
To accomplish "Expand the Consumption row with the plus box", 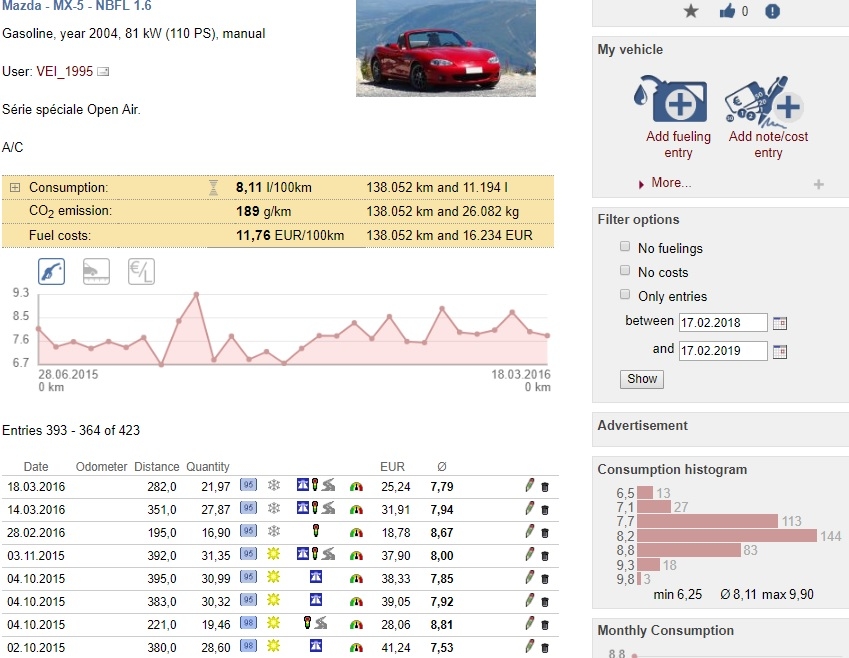I will [15, 187].
